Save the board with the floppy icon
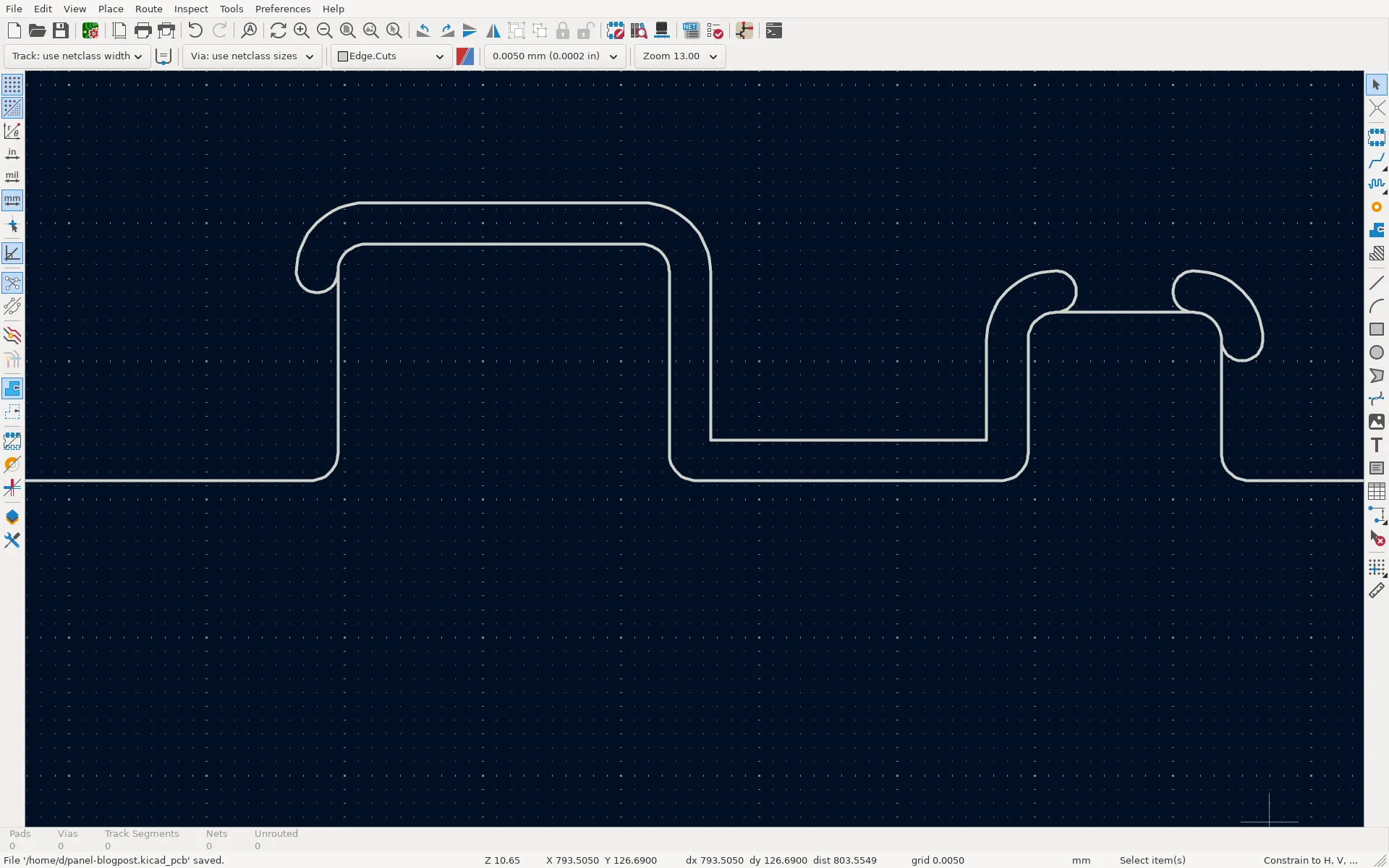 pyautogui.click(x=61, y=30)
